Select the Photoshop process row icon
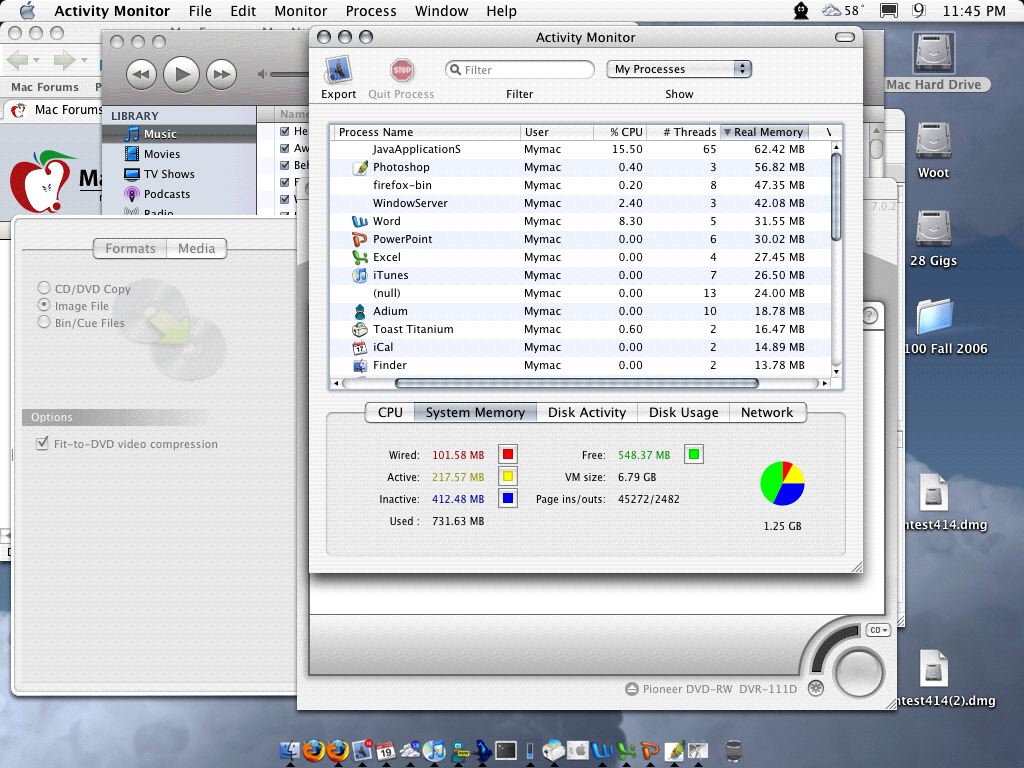The height and width of the screenshot is (768, 1024). pyautogui.click(x=360, y=167)
